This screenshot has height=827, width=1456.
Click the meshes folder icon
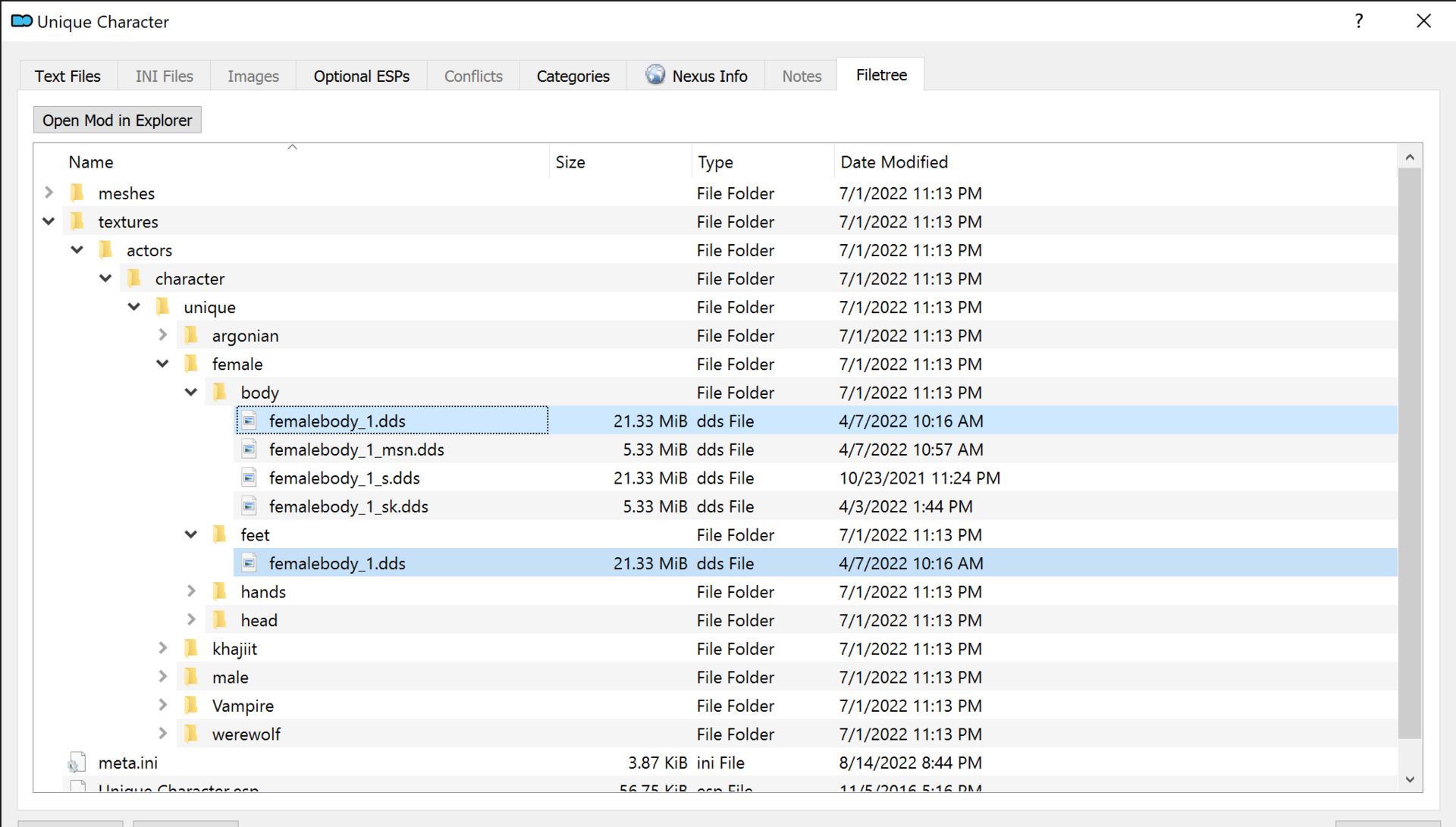pyautogui.click(x=77, y=193)
